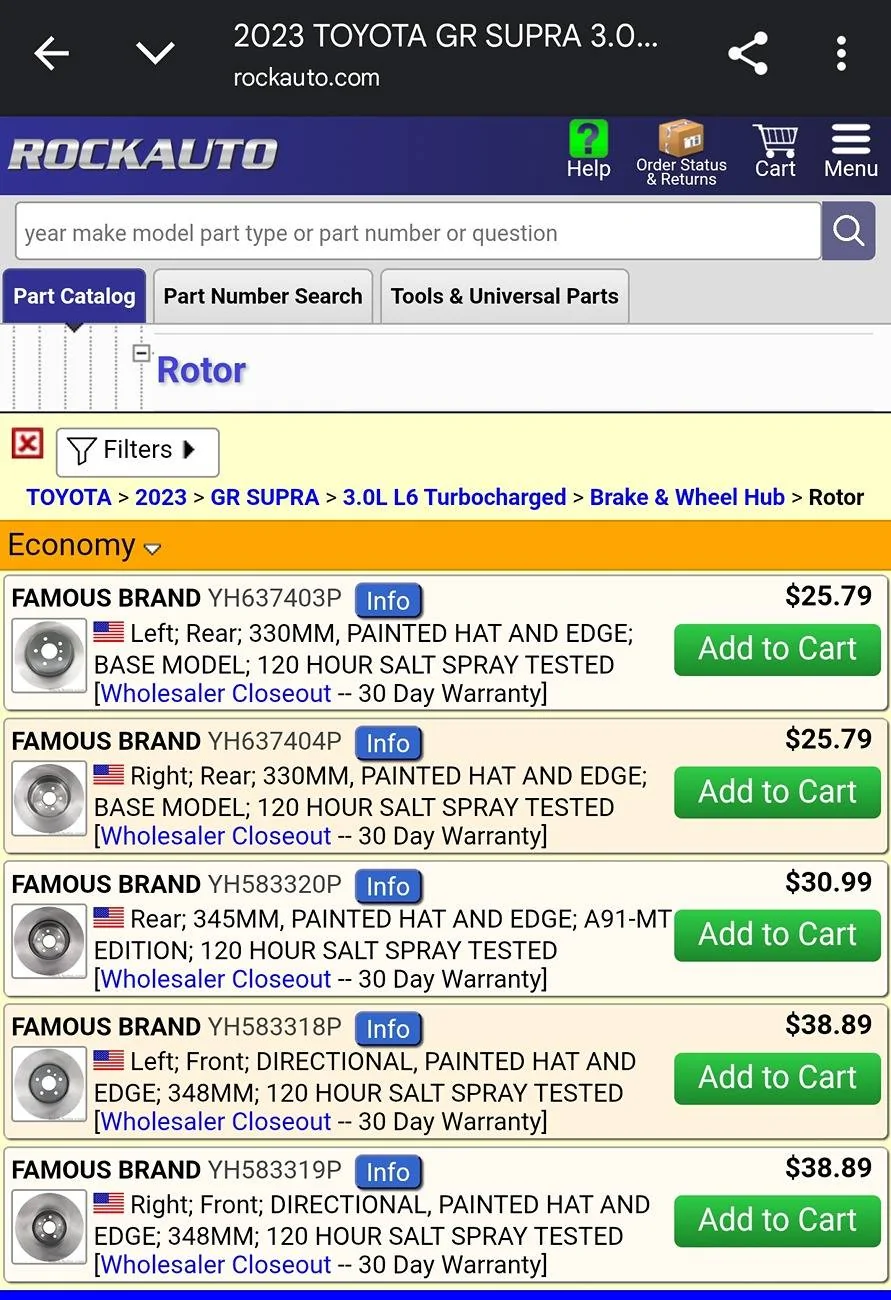Viewport: 891px width, 1300px height.
Task: Click the magnifying glass search button
Action: [x=848, y=231]
